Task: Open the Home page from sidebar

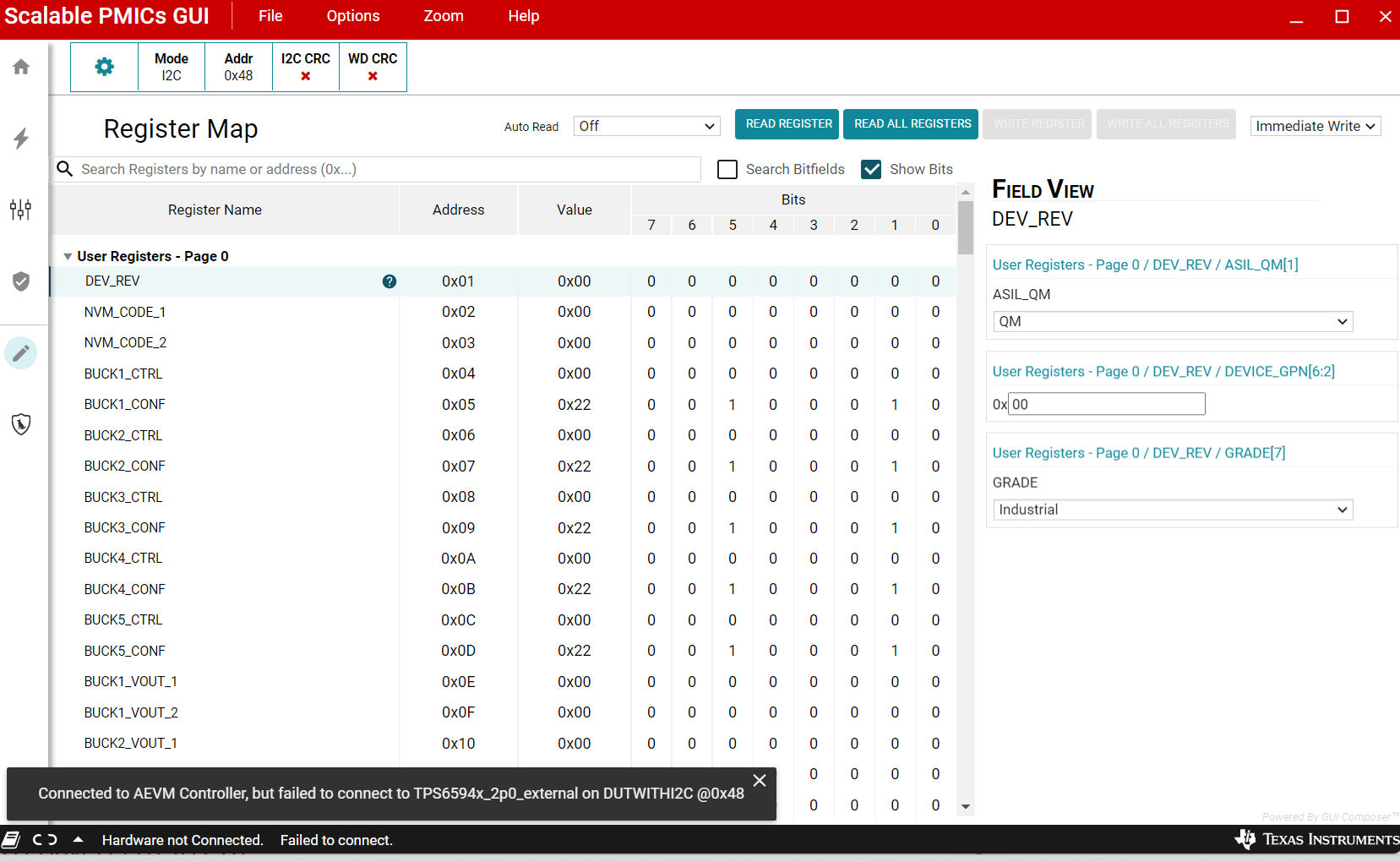Action: tap(21, 67)
